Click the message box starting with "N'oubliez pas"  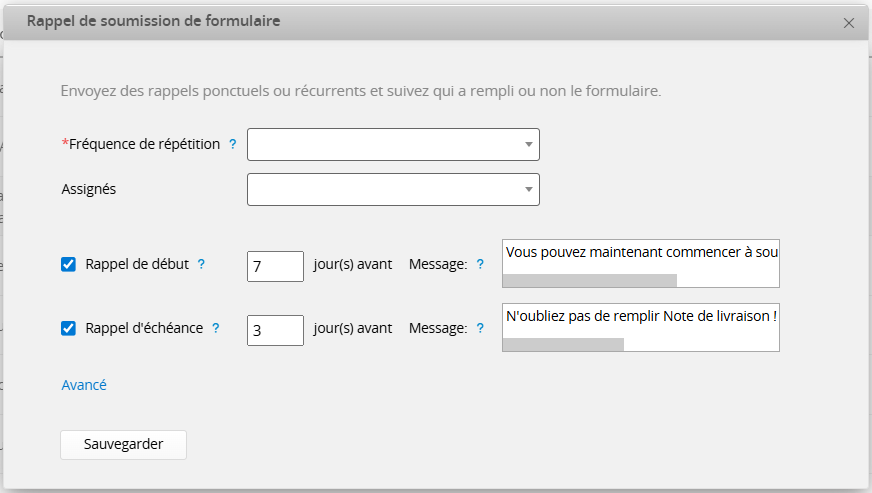(640, 317)
